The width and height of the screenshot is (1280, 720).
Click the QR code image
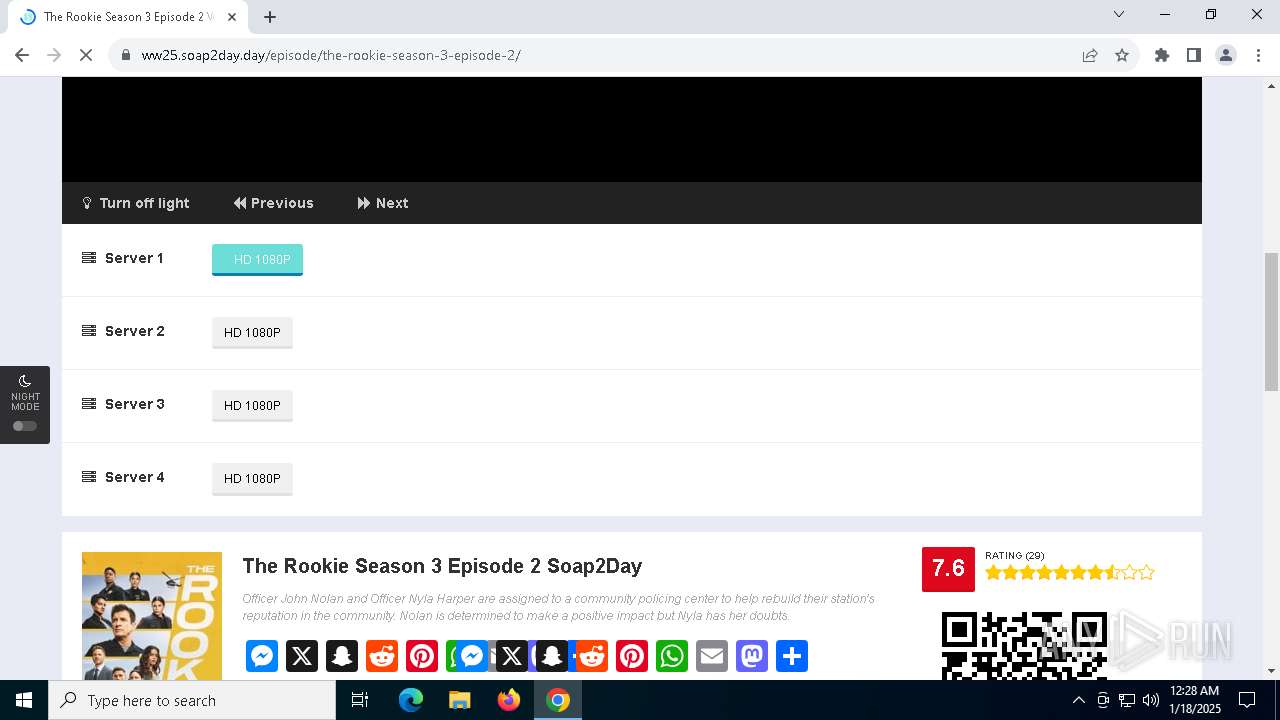tap(1024, 646)
